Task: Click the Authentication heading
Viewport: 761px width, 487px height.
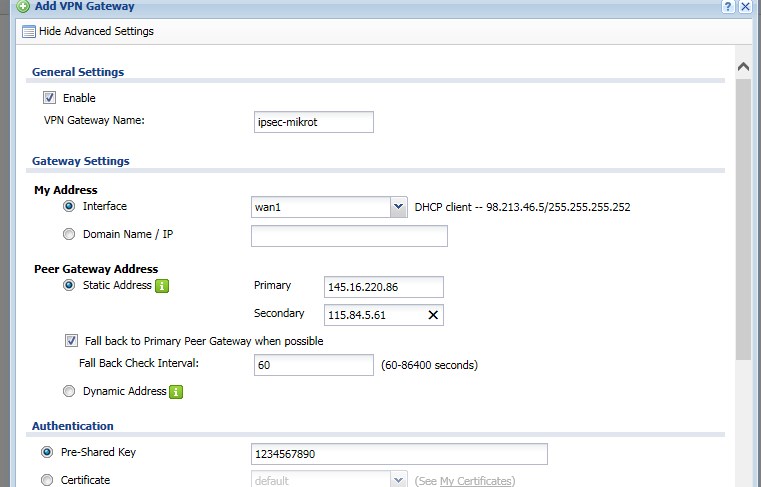Action: pyautogui.click(x=73, y=426)
